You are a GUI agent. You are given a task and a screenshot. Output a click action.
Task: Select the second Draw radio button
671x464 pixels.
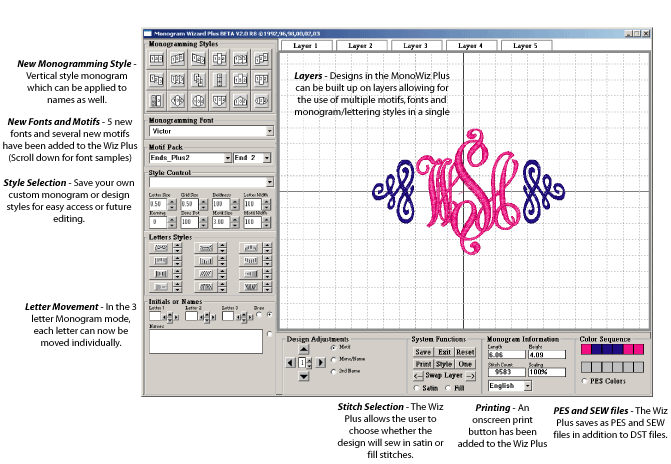tap(269, 314)
